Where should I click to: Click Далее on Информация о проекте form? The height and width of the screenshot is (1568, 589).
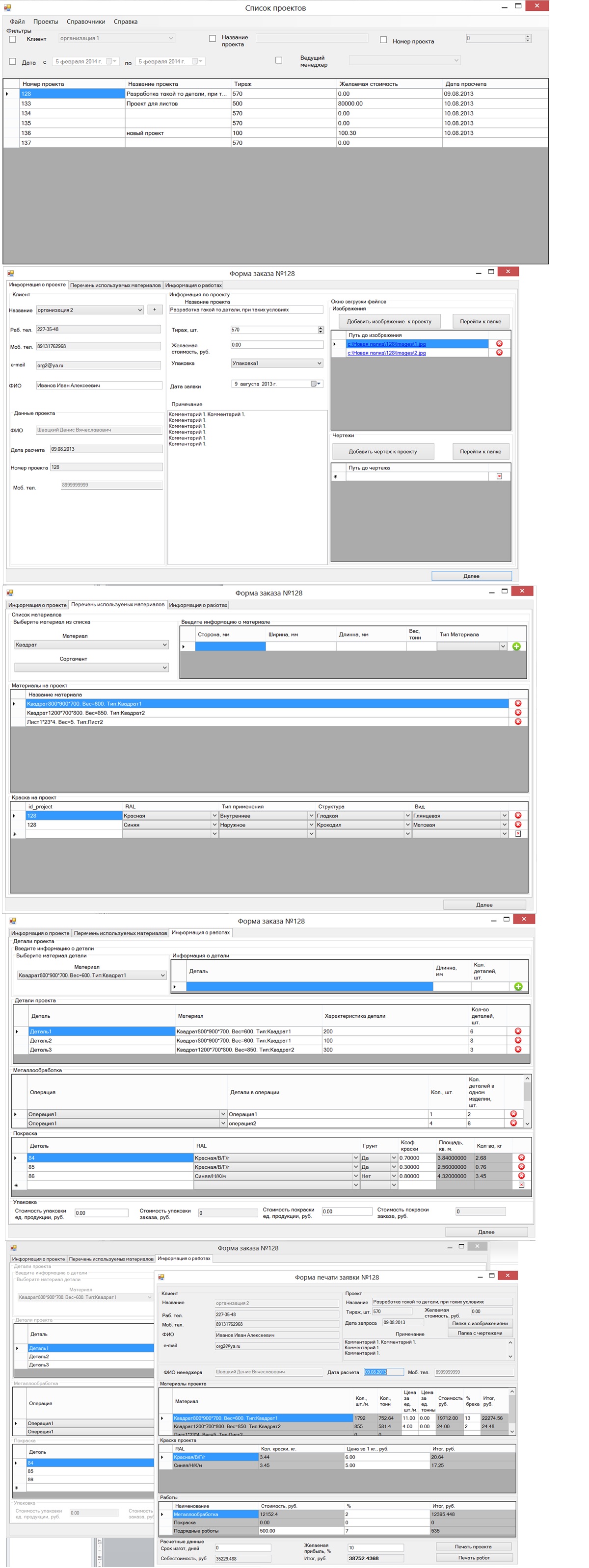(471, 576)
